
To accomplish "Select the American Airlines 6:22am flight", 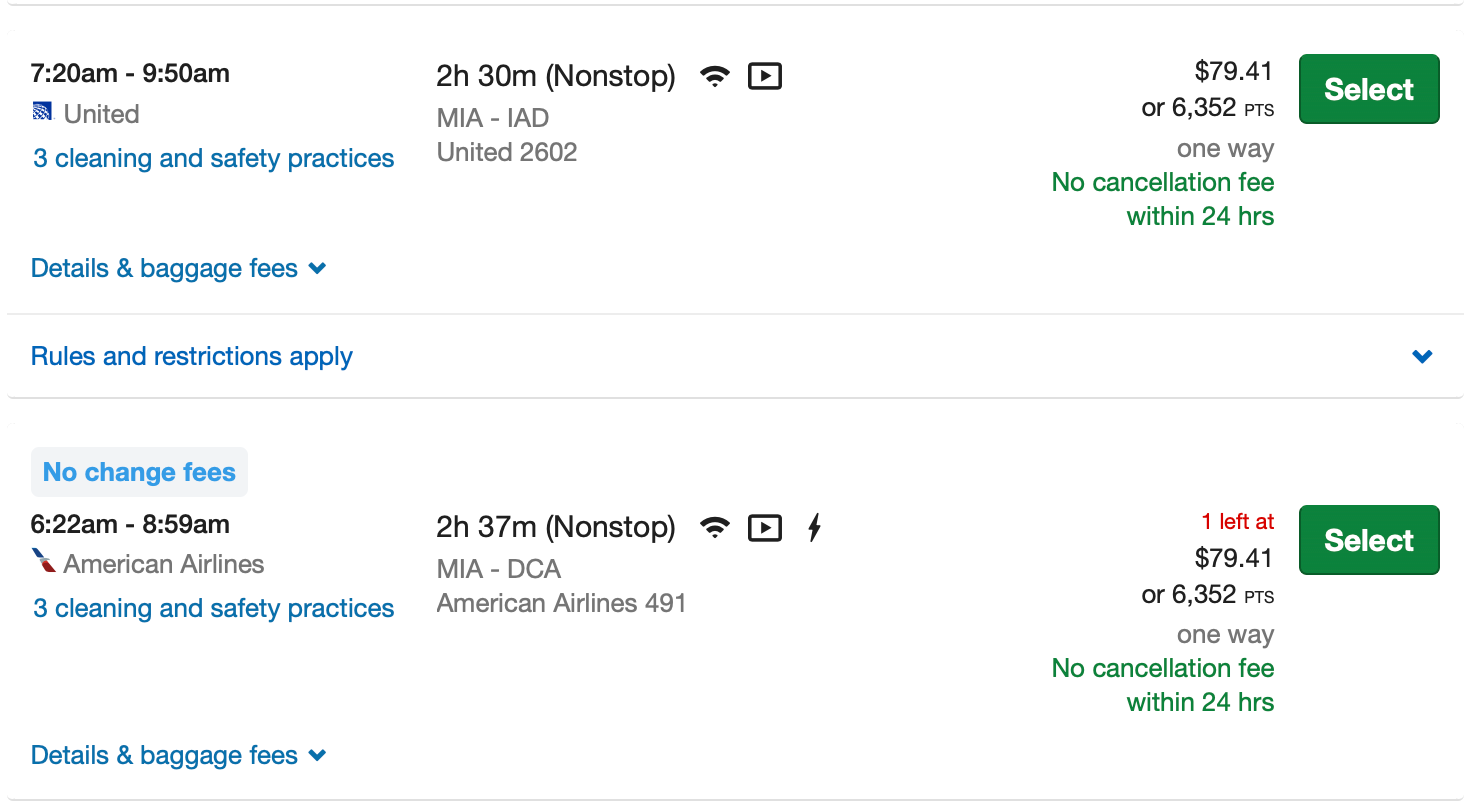I will click(1369, 540).
